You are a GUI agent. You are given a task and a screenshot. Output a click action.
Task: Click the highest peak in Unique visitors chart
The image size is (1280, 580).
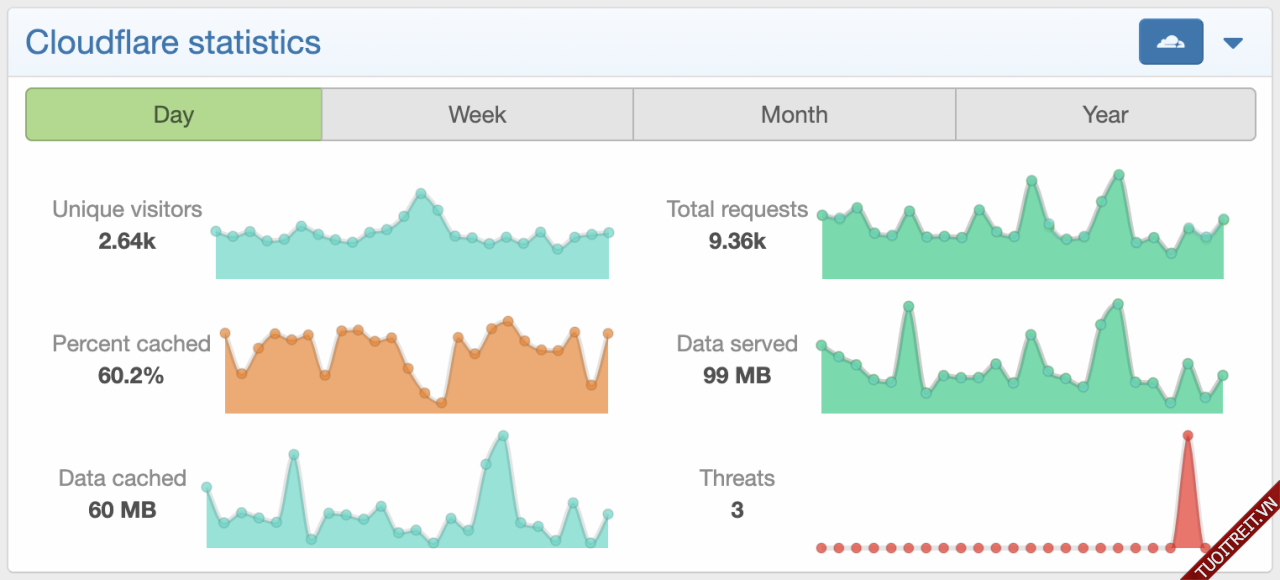pos(421,193)
